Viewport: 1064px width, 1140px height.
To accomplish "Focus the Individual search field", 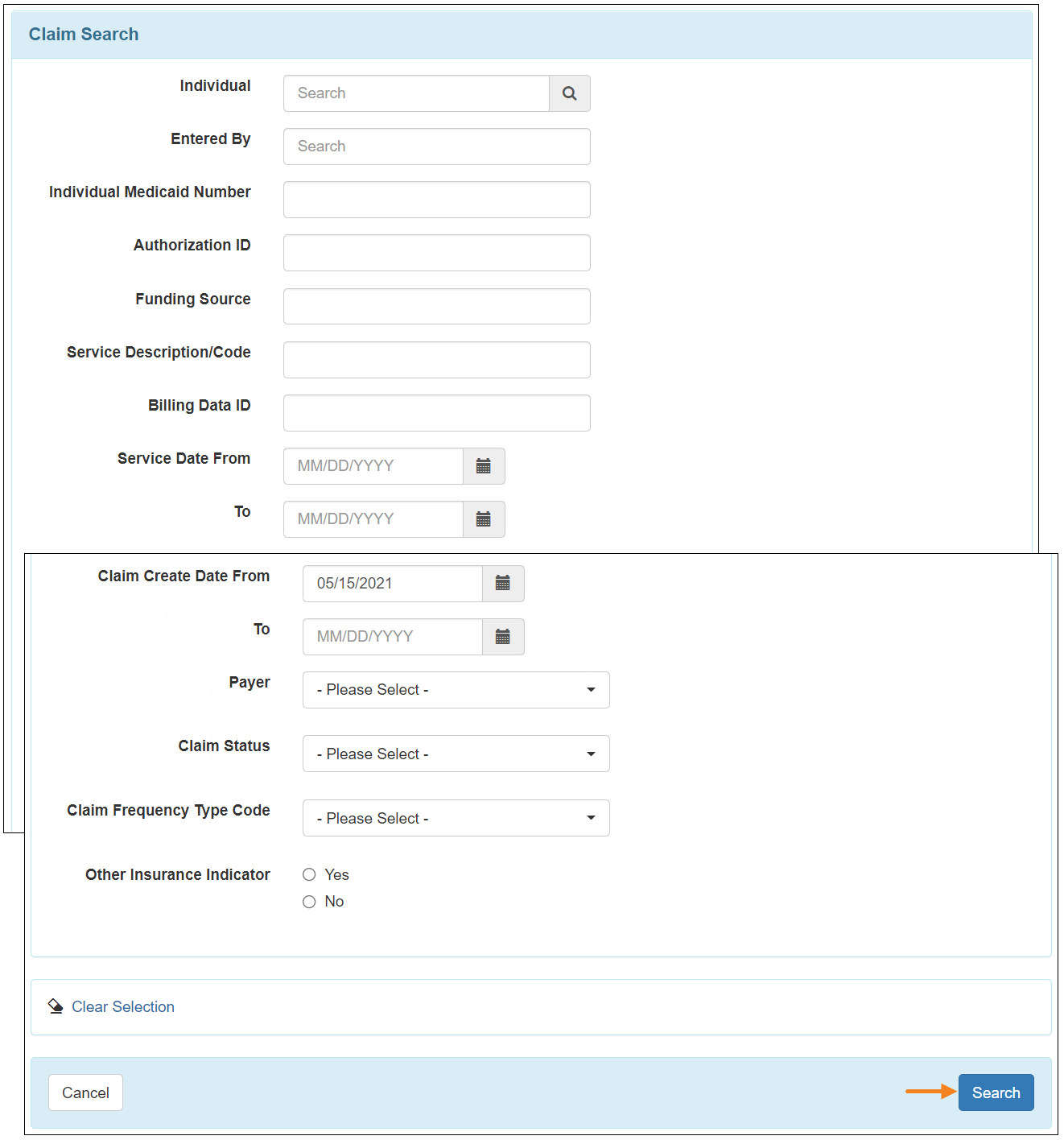I will click(x=416, y=93).
